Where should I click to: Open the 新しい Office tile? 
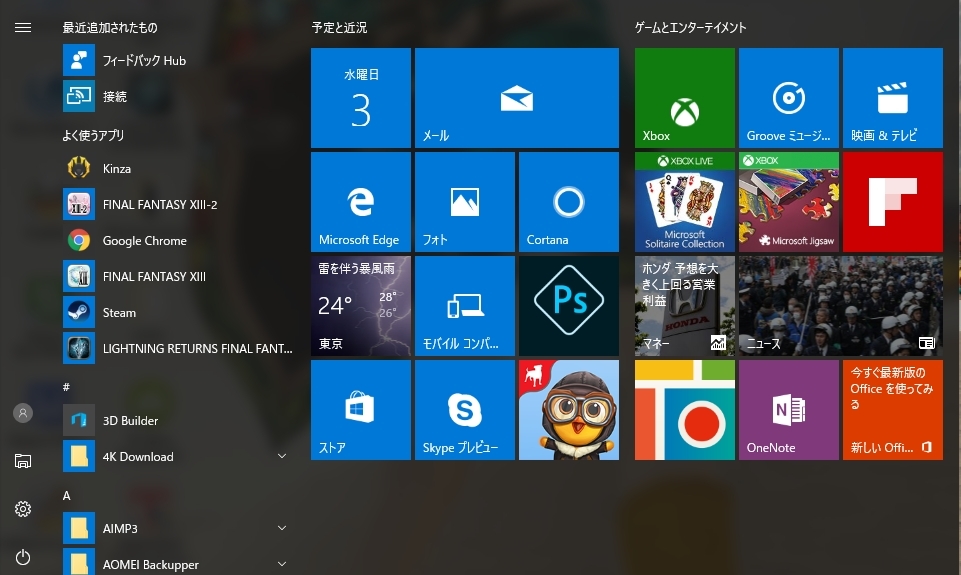892,409
